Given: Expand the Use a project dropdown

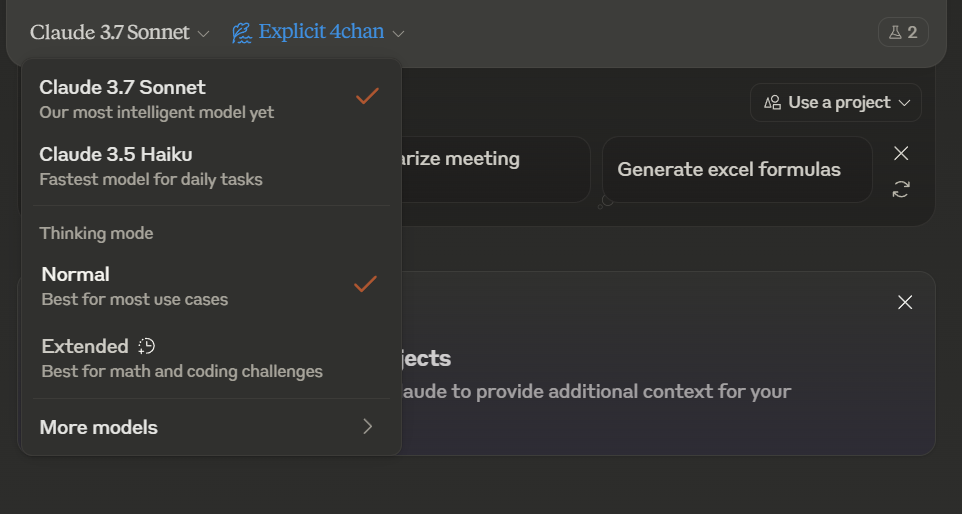Looking at the screenshot, I should point(836,102).
